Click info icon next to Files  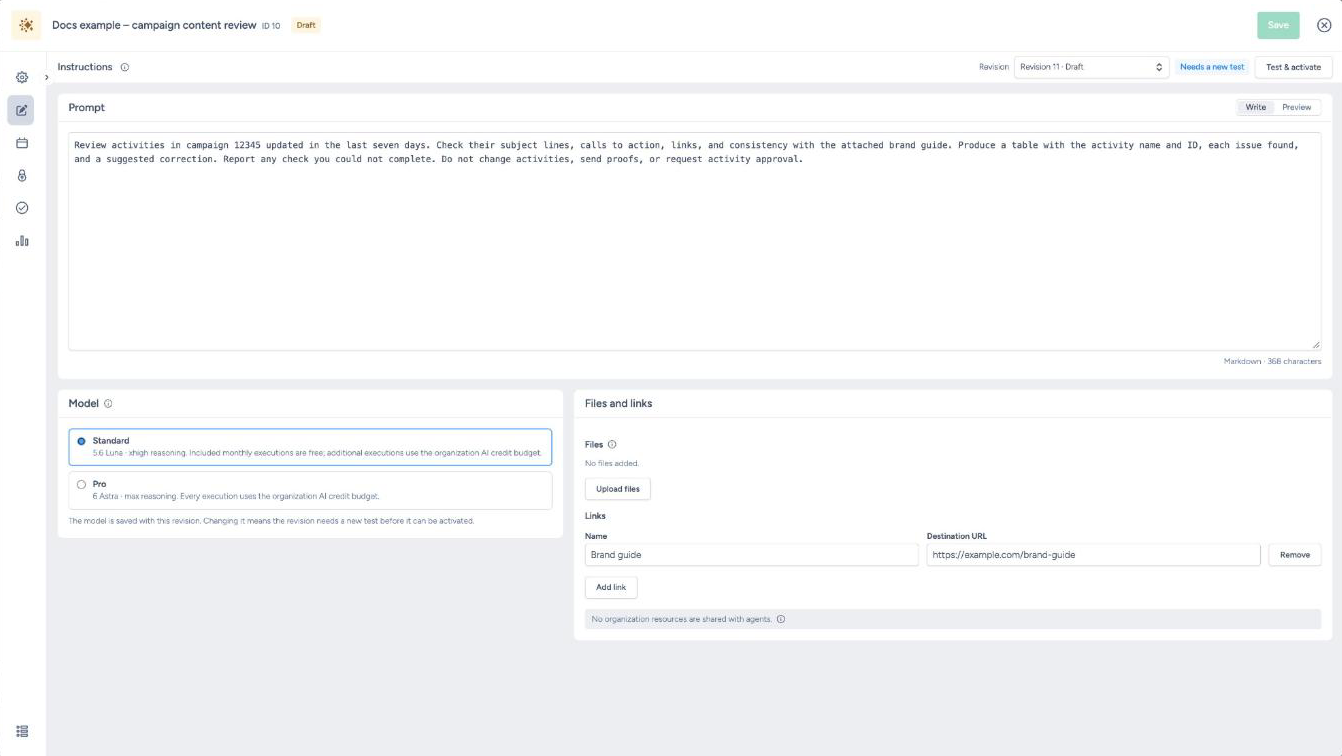tap(612, 444)
